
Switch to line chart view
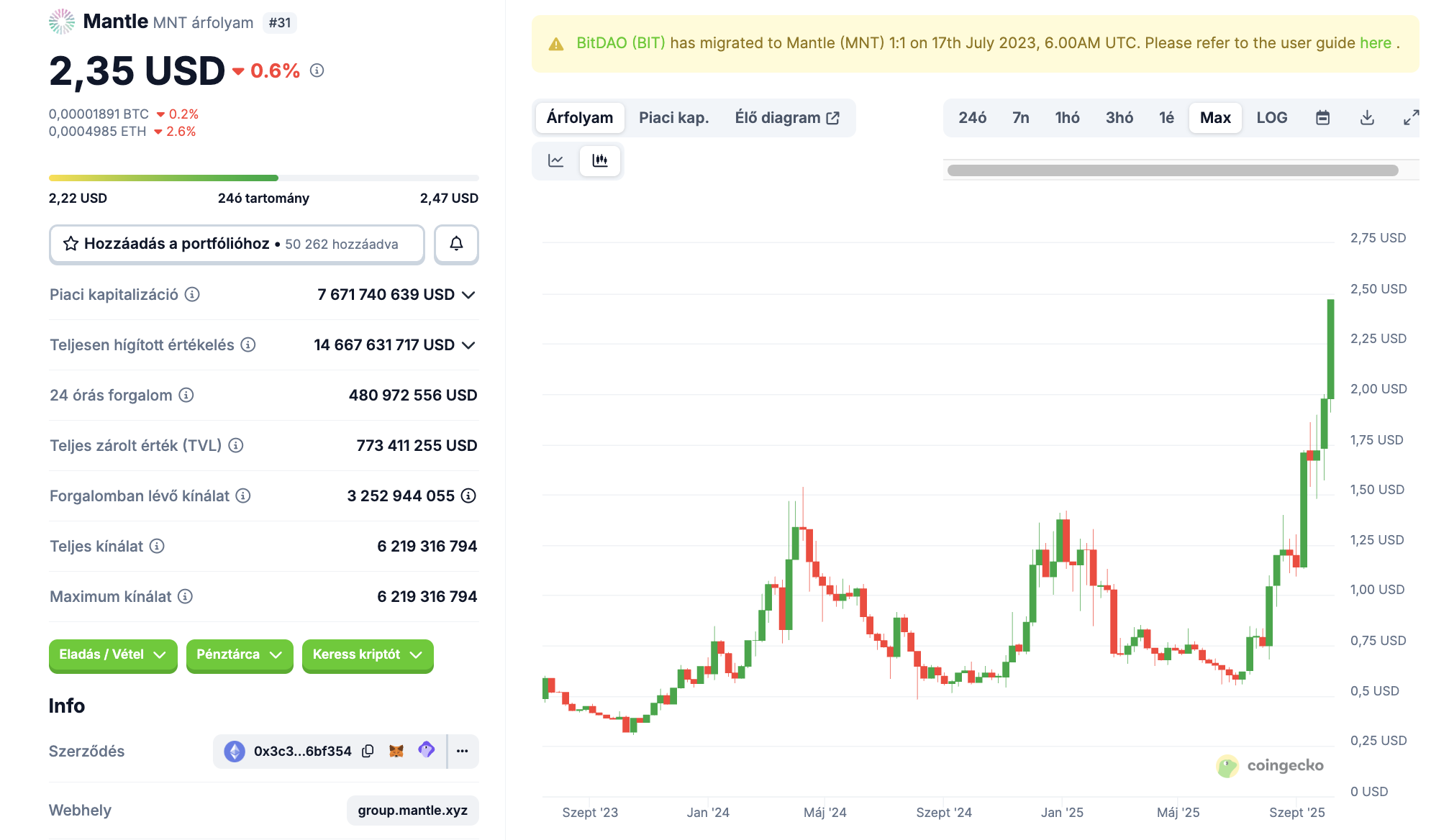pyautogui.click(x=556, y=160)
